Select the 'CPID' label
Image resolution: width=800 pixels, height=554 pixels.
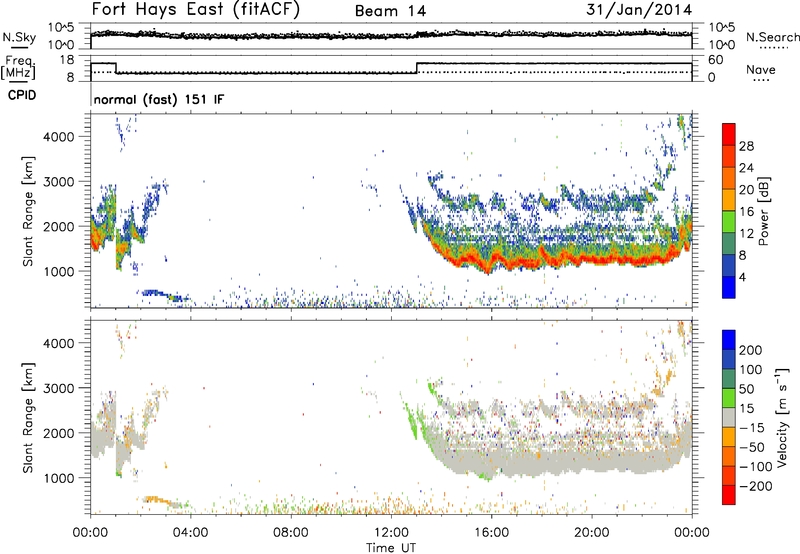pos(22,95)
